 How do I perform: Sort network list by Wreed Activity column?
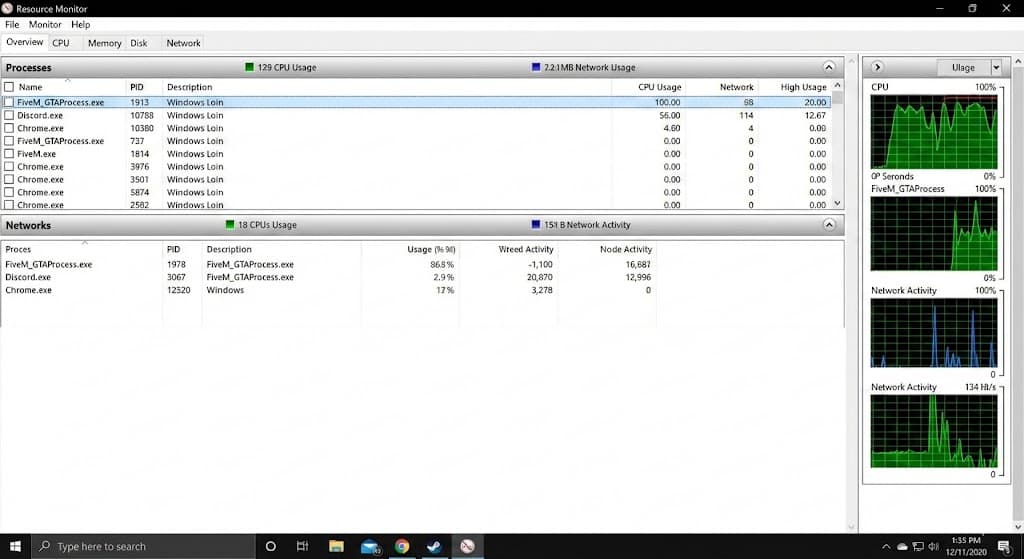pos(526,249)
